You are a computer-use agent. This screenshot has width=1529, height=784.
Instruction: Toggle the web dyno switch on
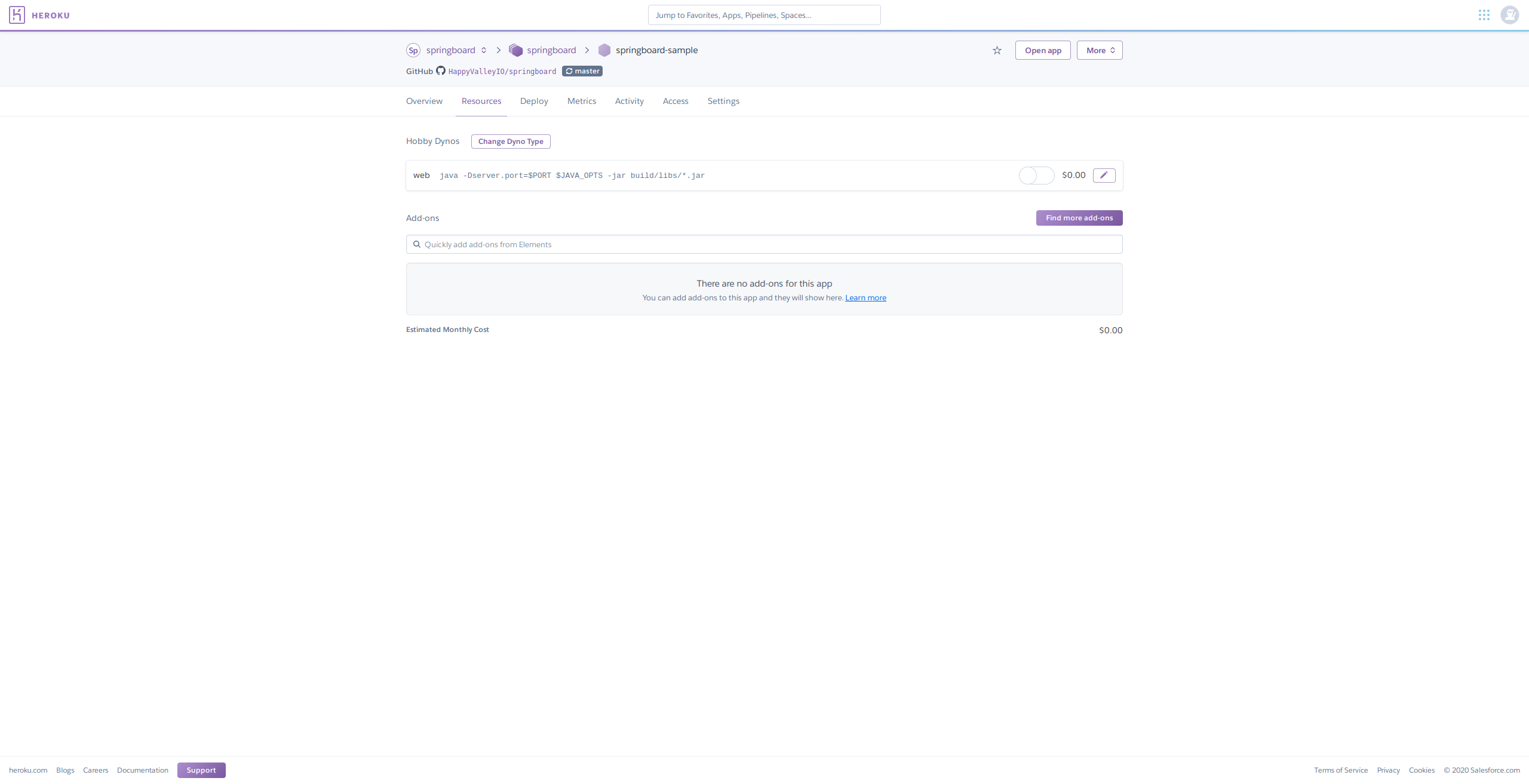(x=1036, y=176)
